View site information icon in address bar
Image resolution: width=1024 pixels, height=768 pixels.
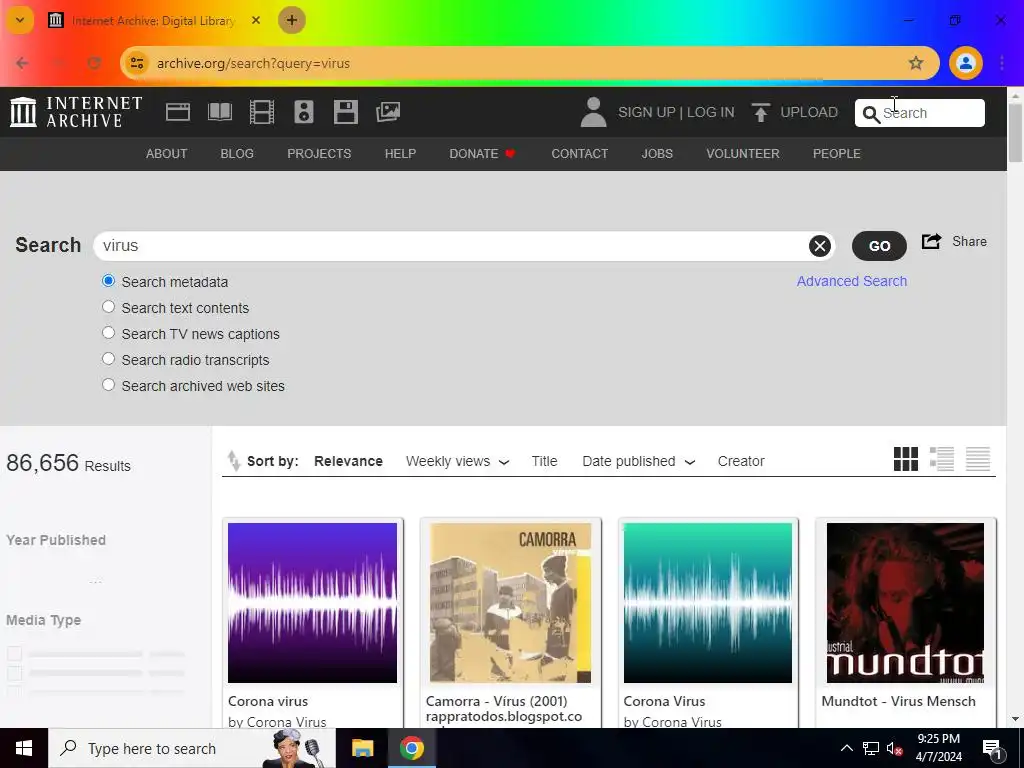(x=137, y=63)
